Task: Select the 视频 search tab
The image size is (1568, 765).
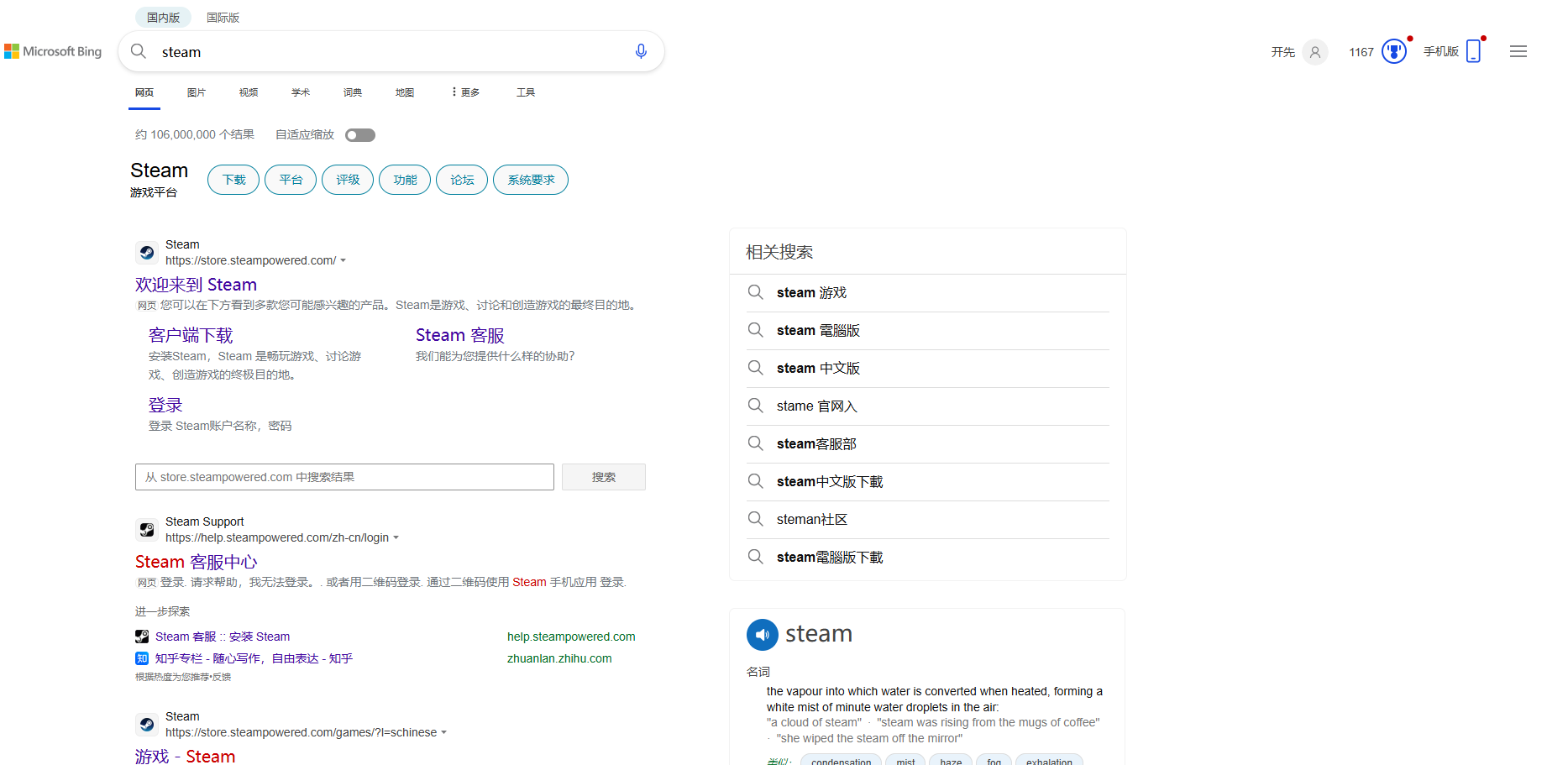Action: click(x=249, y=92)
